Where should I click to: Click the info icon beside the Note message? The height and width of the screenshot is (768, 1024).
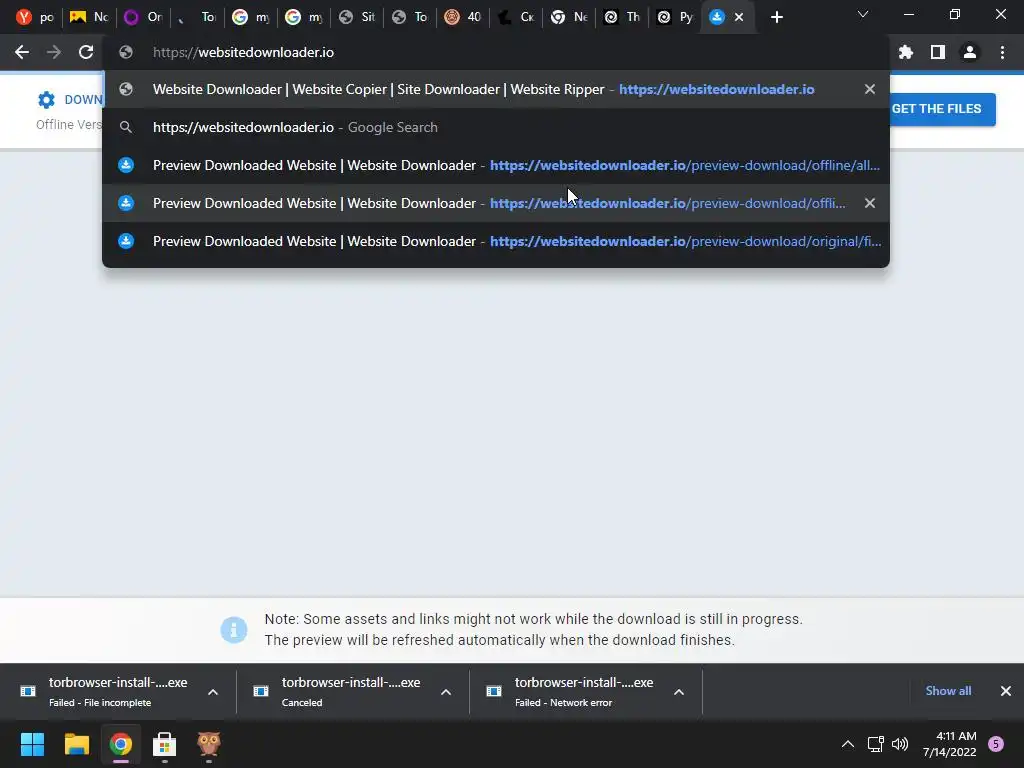pos(234,630)
